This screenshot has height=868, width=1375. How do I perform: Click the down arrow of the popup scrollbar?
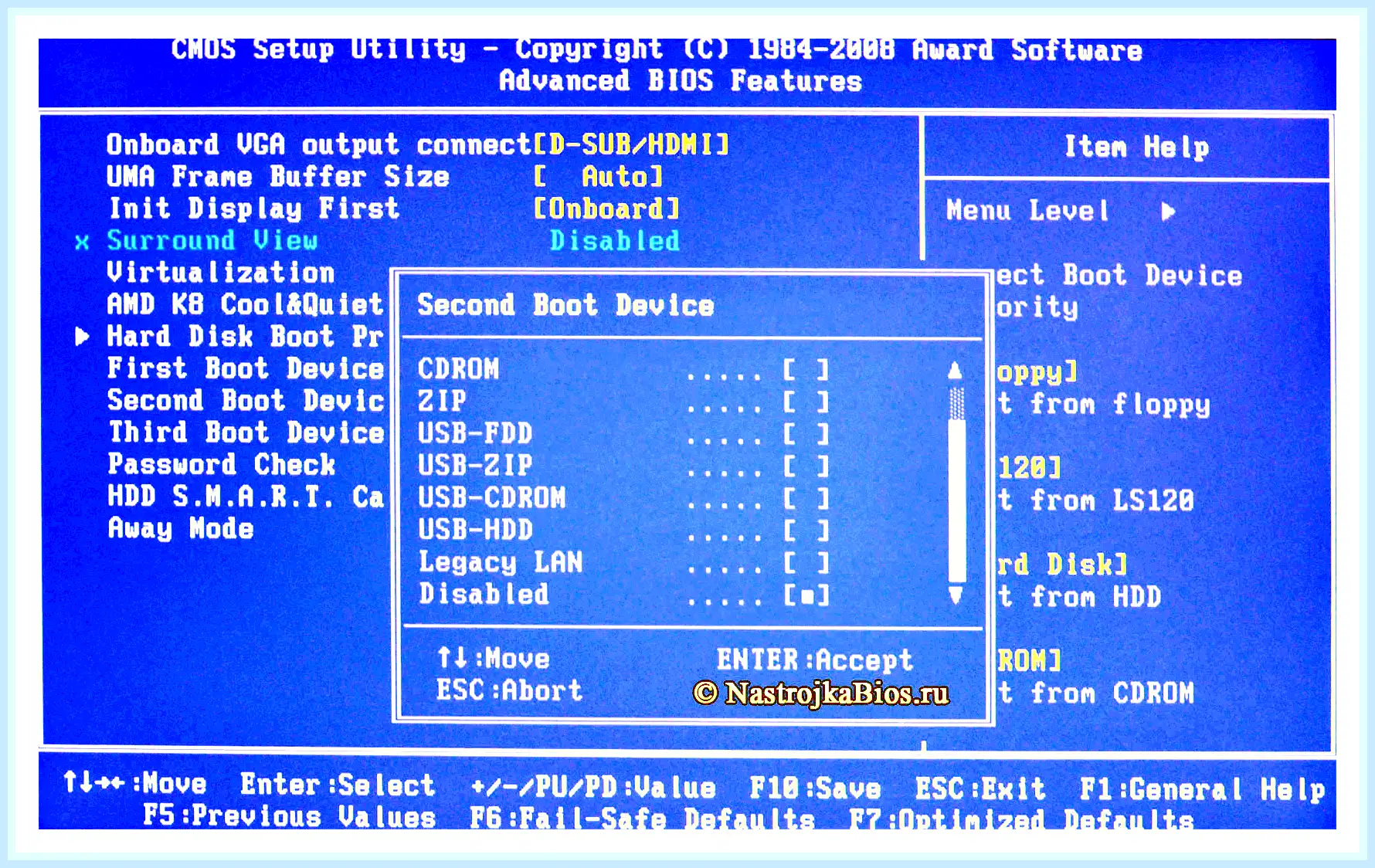point(956,595)
